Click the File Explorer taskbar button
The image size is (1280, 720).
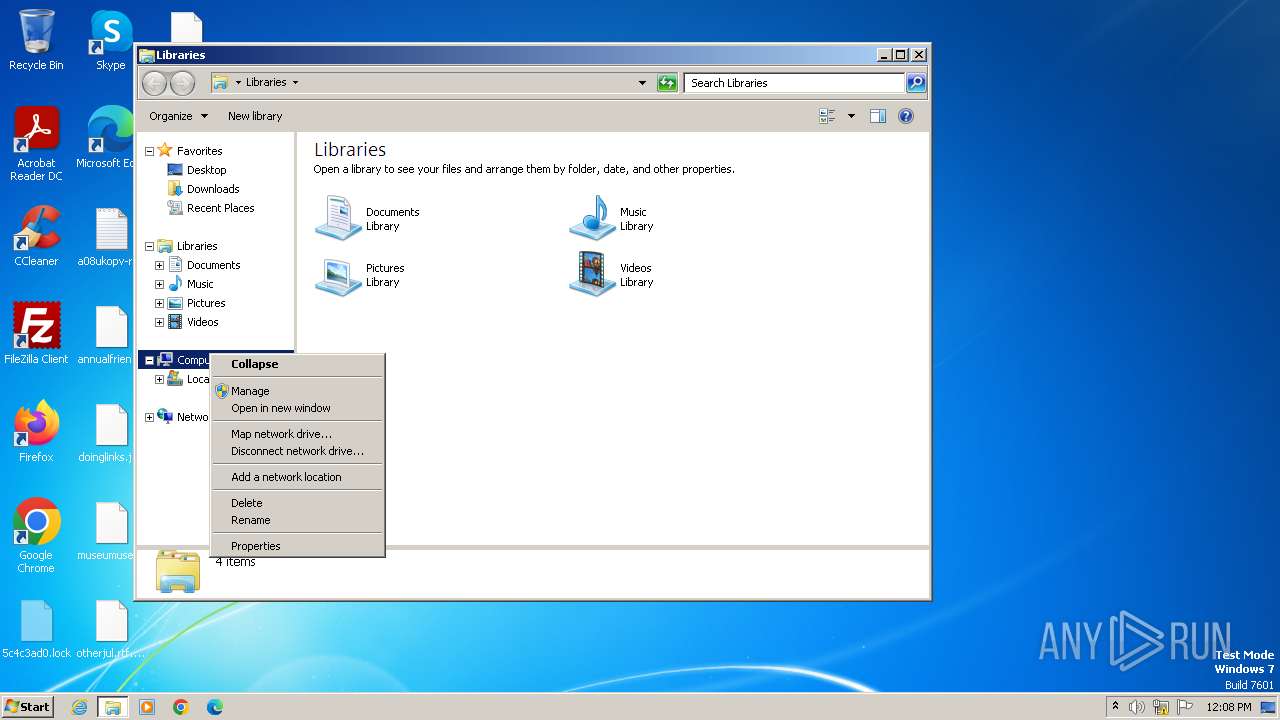point(113,707)
